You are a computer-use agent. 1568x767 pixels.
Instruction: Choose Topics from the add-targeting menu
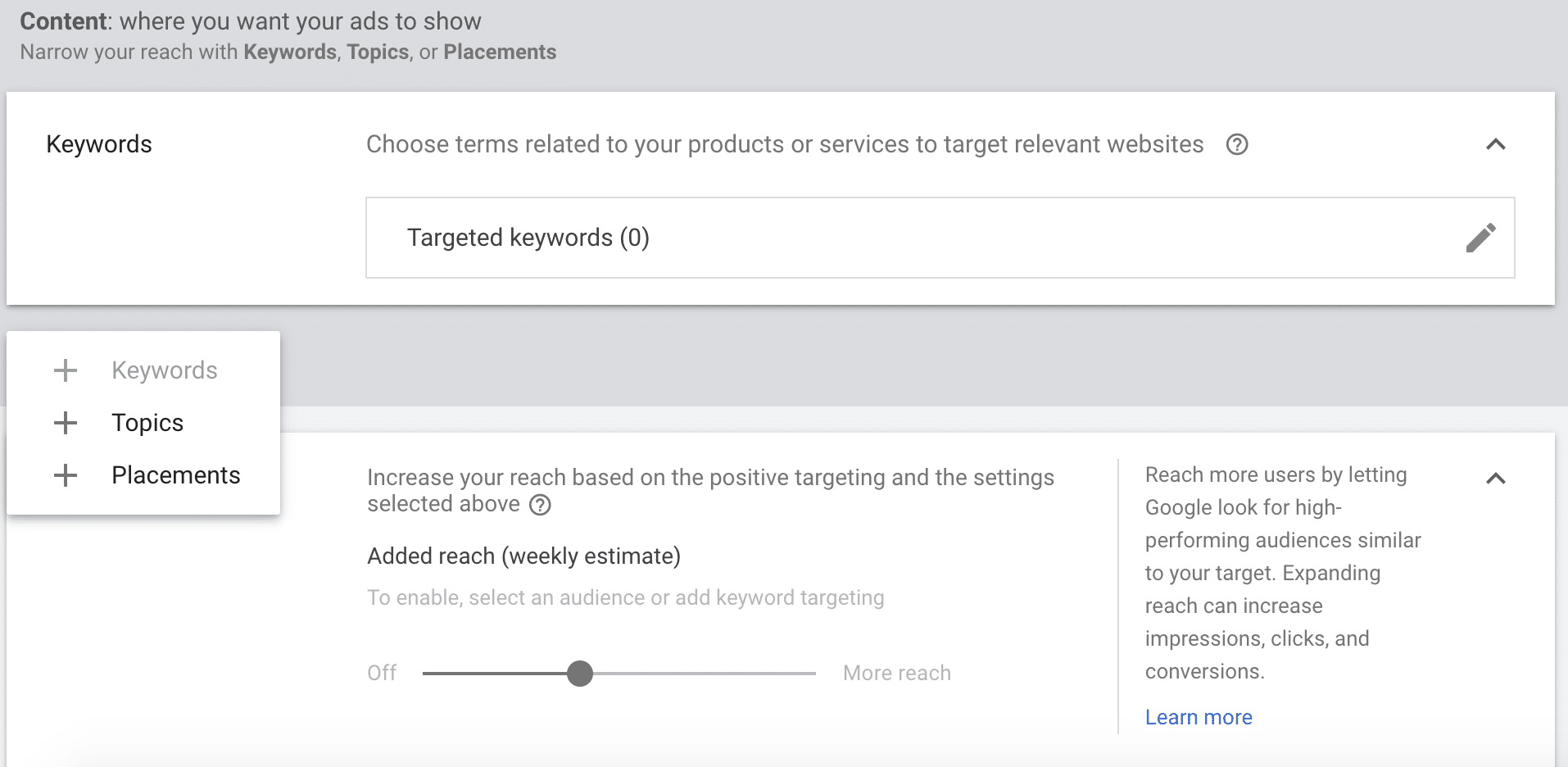147,422
